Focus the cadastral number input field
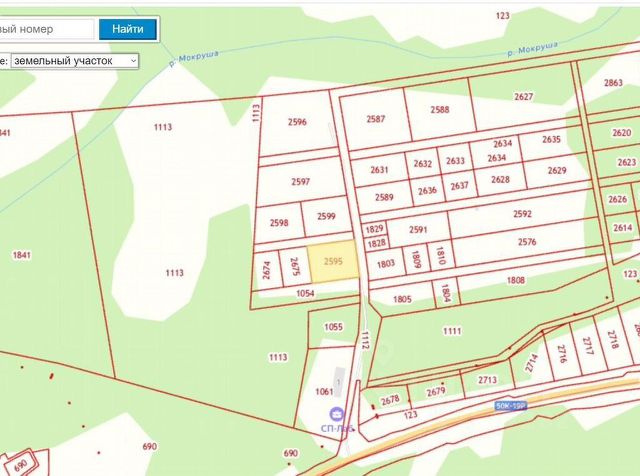Image resolution: width=640 pixels, height=476 pixels. coord(47,29)
